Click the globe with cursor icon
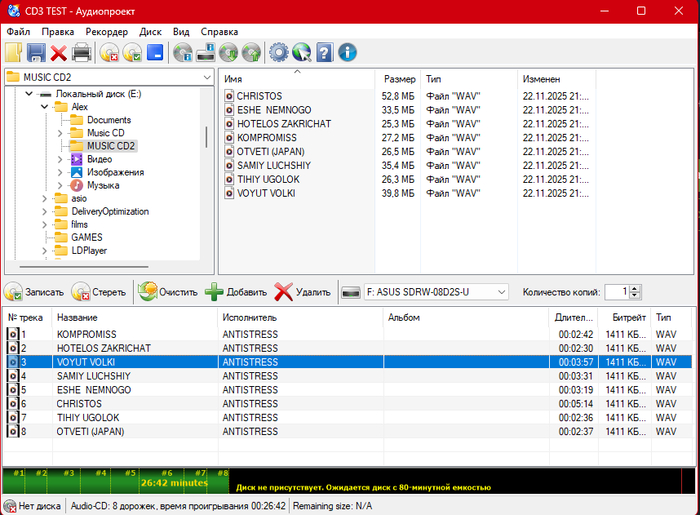Viewport: 700px width, 515px height. click(x=302, y=53)
